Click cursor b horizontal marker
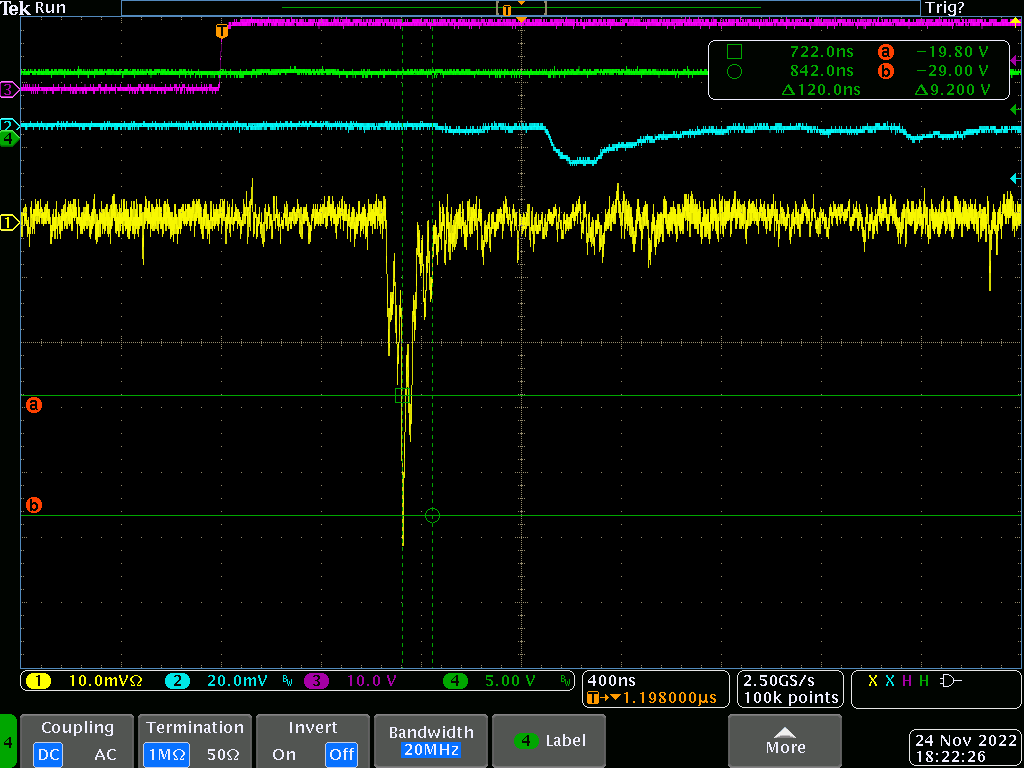This screenshot has width=1024, height=768. [33, 506]
